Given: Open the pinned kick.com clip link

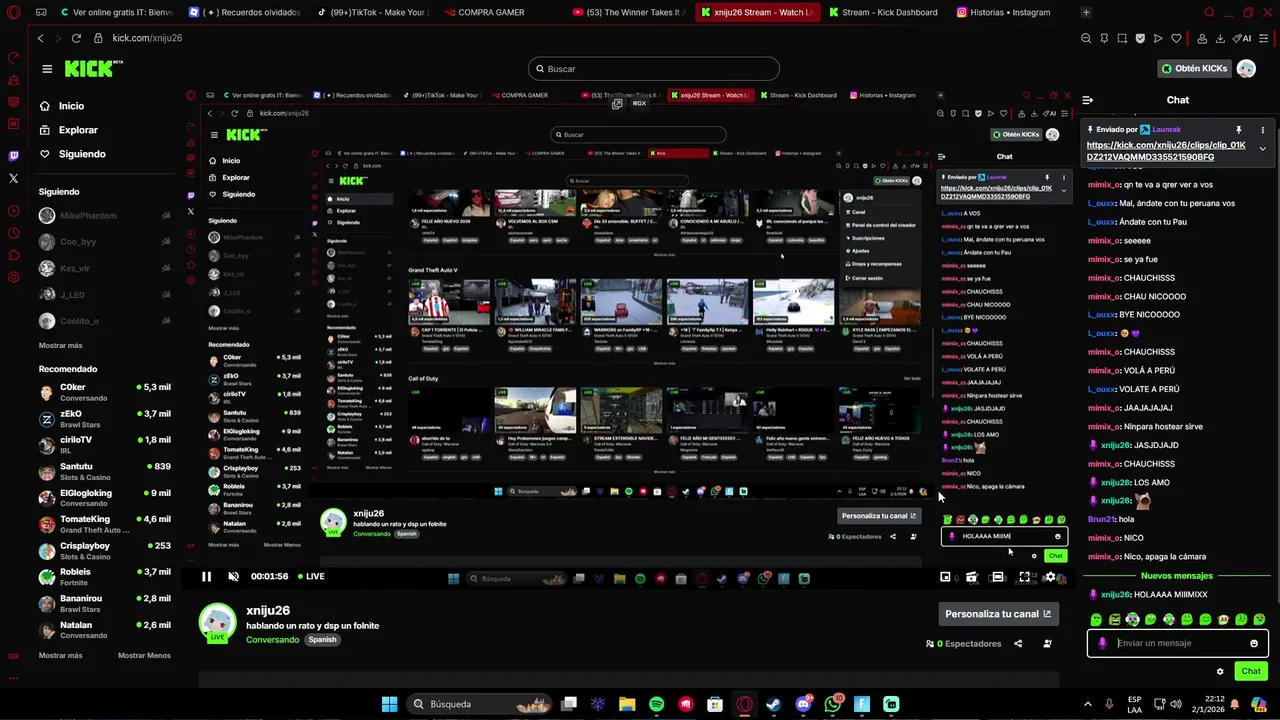Looking at the screenshot, I should click(x=1166, y=151).
